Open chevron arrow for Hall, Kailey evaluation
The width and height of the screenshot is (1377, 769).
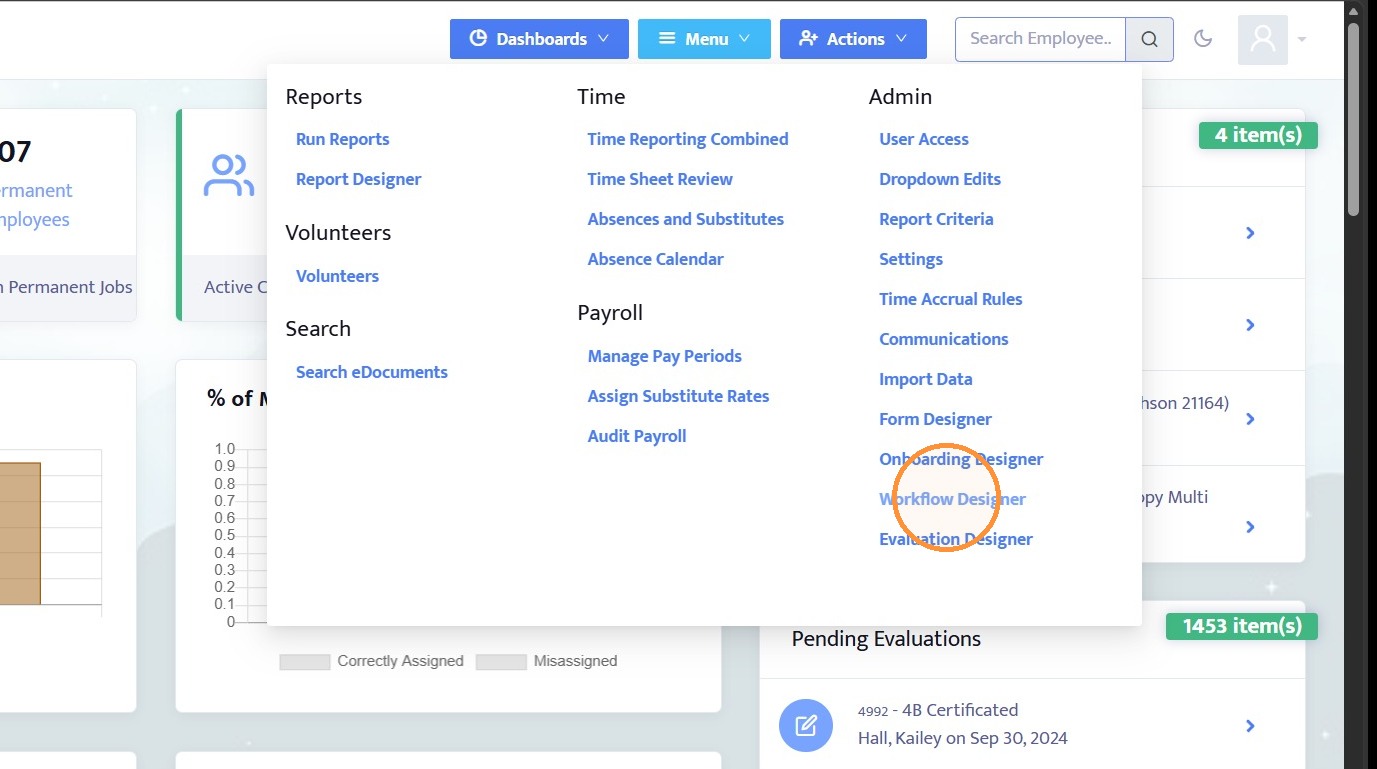pyautogui.click(x=1250, y=726)
